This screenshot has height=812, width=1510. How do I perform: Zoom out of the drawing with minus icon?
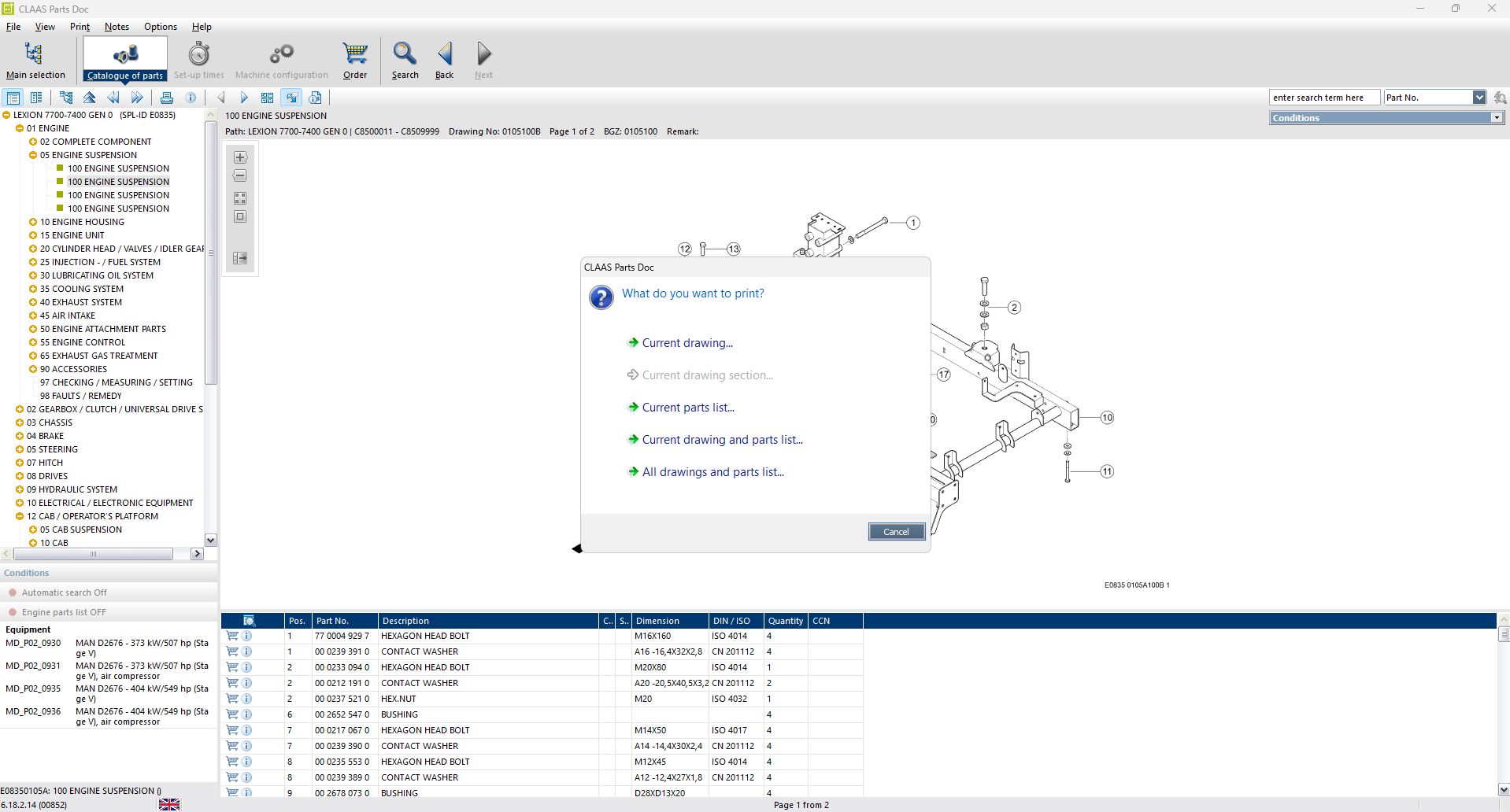coord(240,176)
